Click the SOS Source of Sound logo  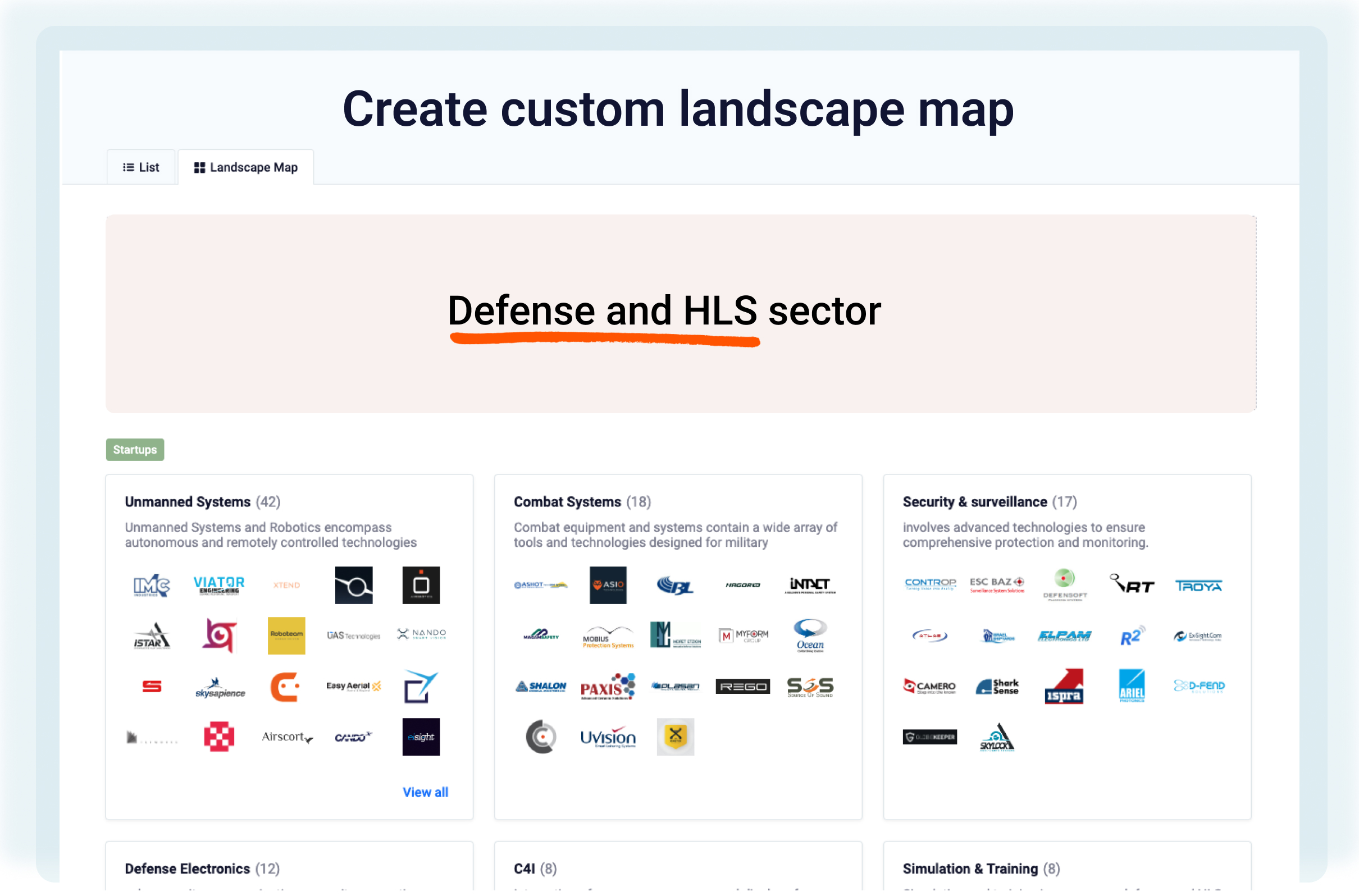click(810, 687)
